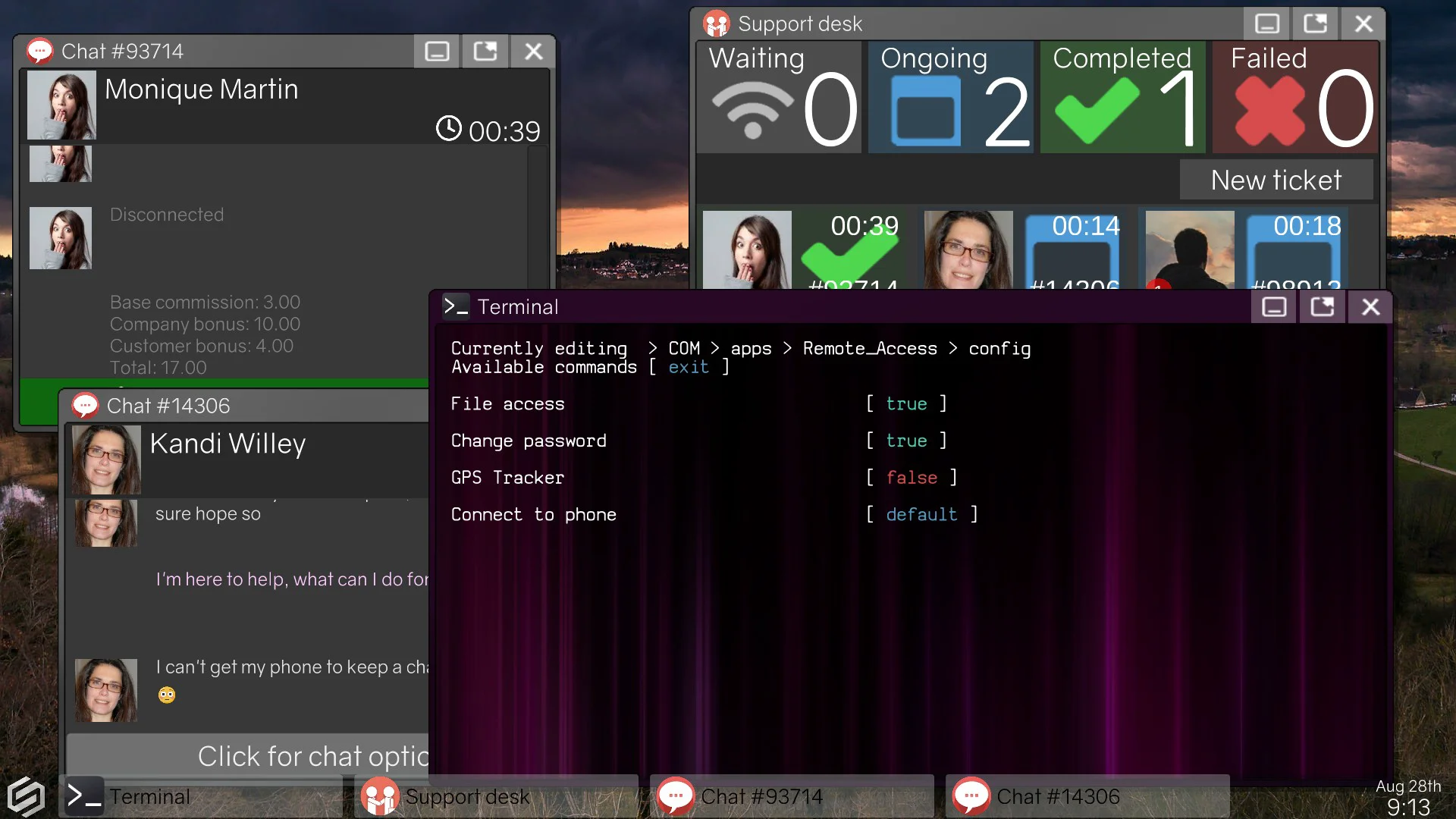
Task: Enable the GPS Tracker setting
Action: 911,477
